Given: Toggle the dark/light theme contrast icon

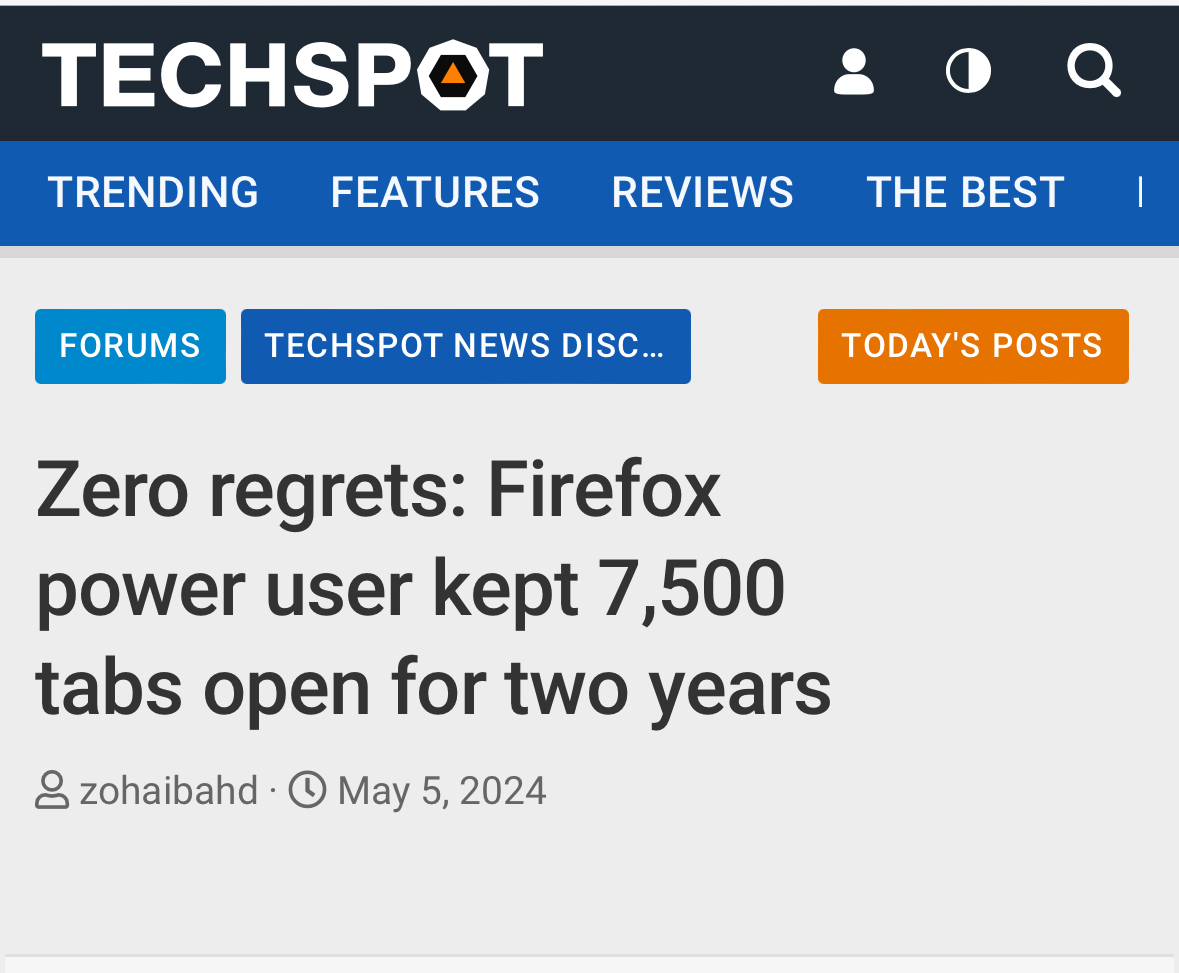Looking at the screenshot, I should [x=968, y=72].
